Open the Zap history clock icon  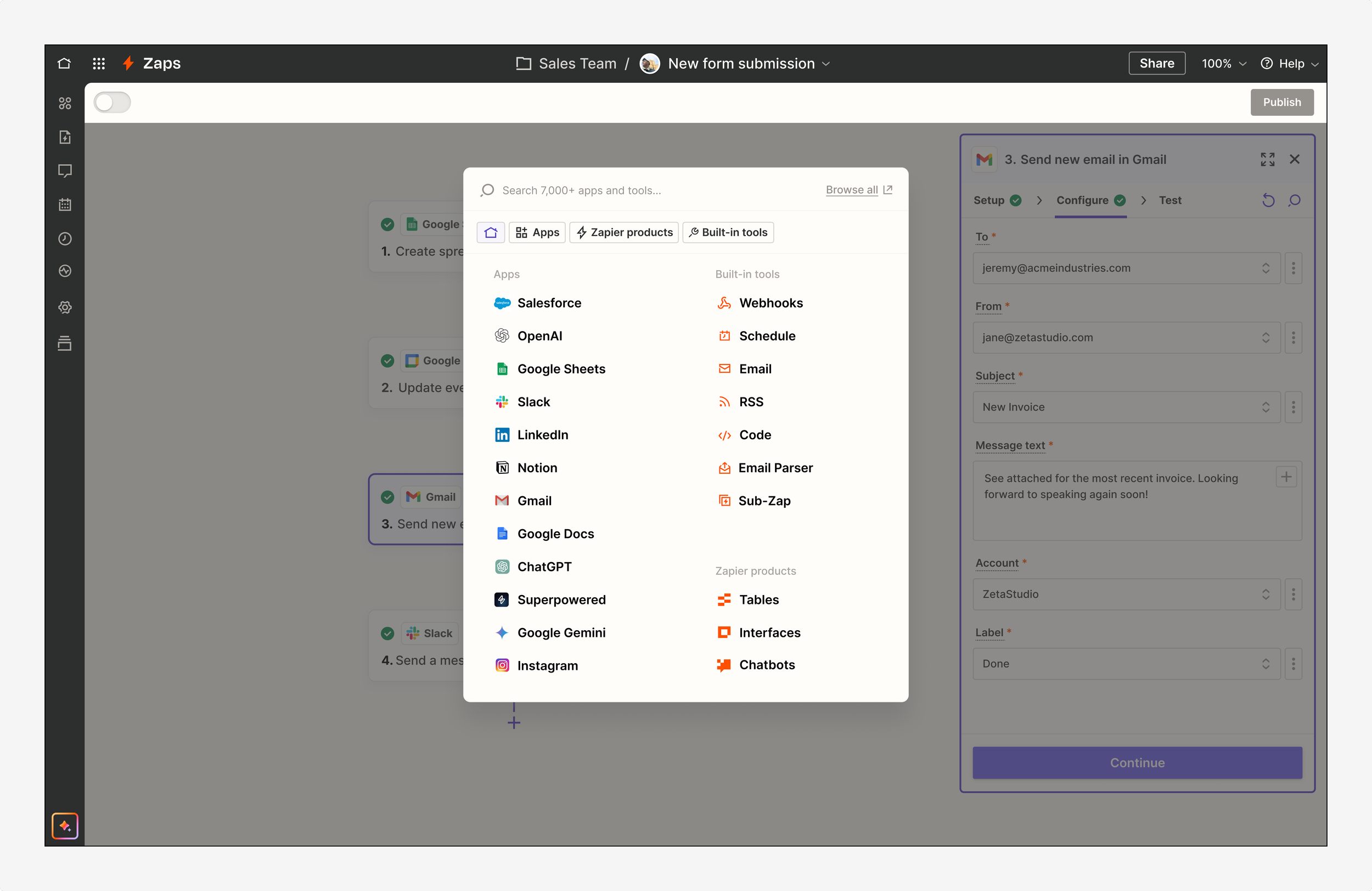click(x=65, y=239)
